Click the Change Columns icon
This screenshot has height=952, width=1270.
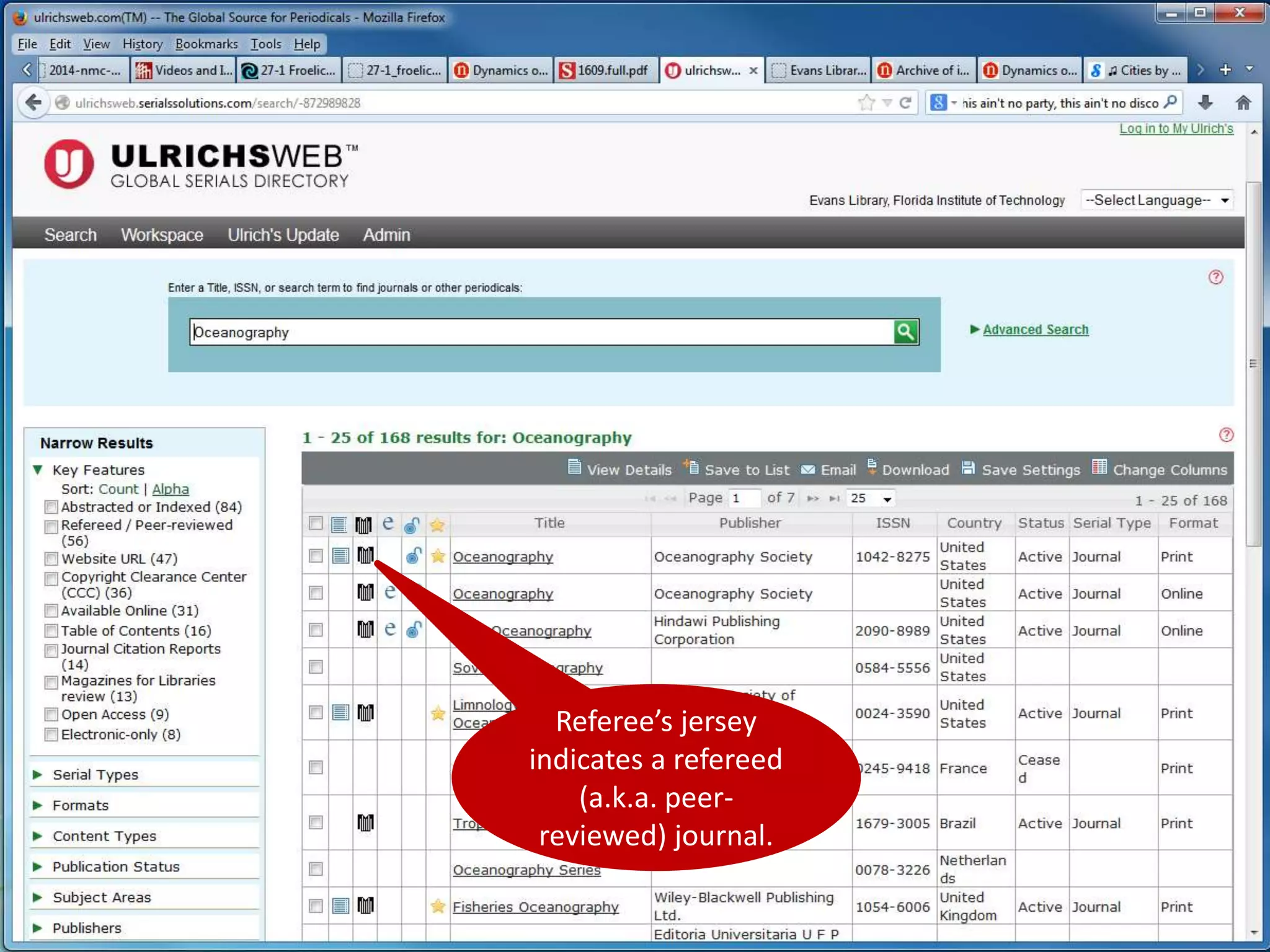(x=1099, y=468)
